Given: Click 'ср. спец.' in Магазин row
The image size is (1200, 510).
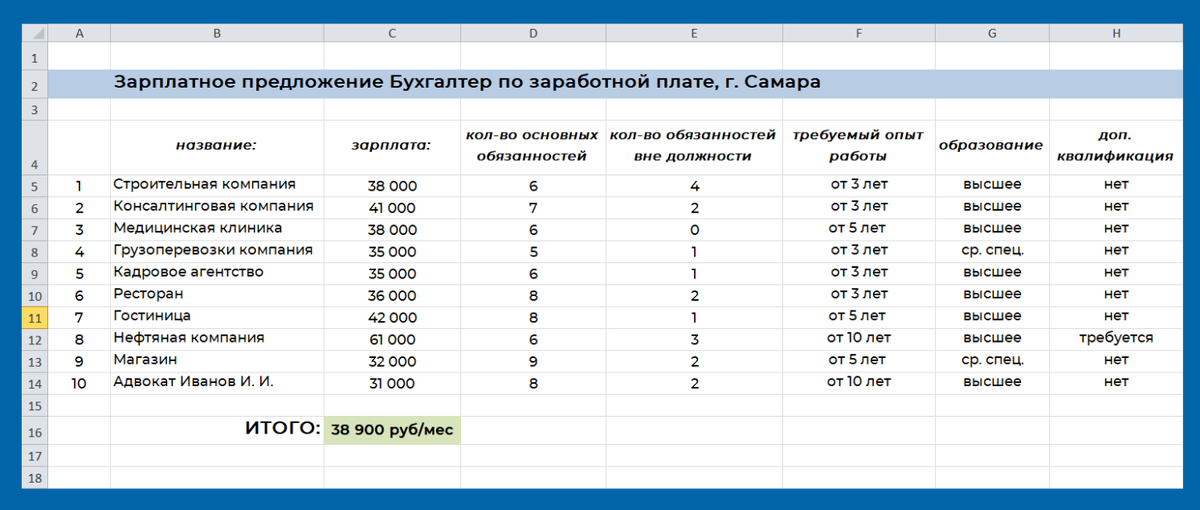Looking at the screenshot, I should coord(991,360).
